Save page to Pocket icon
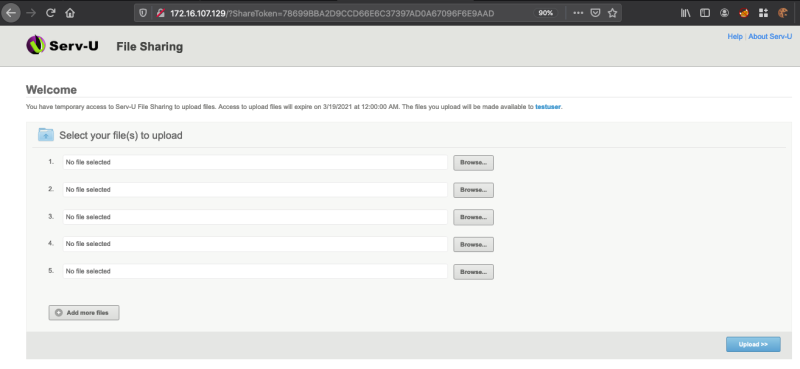 pos(595,13)
